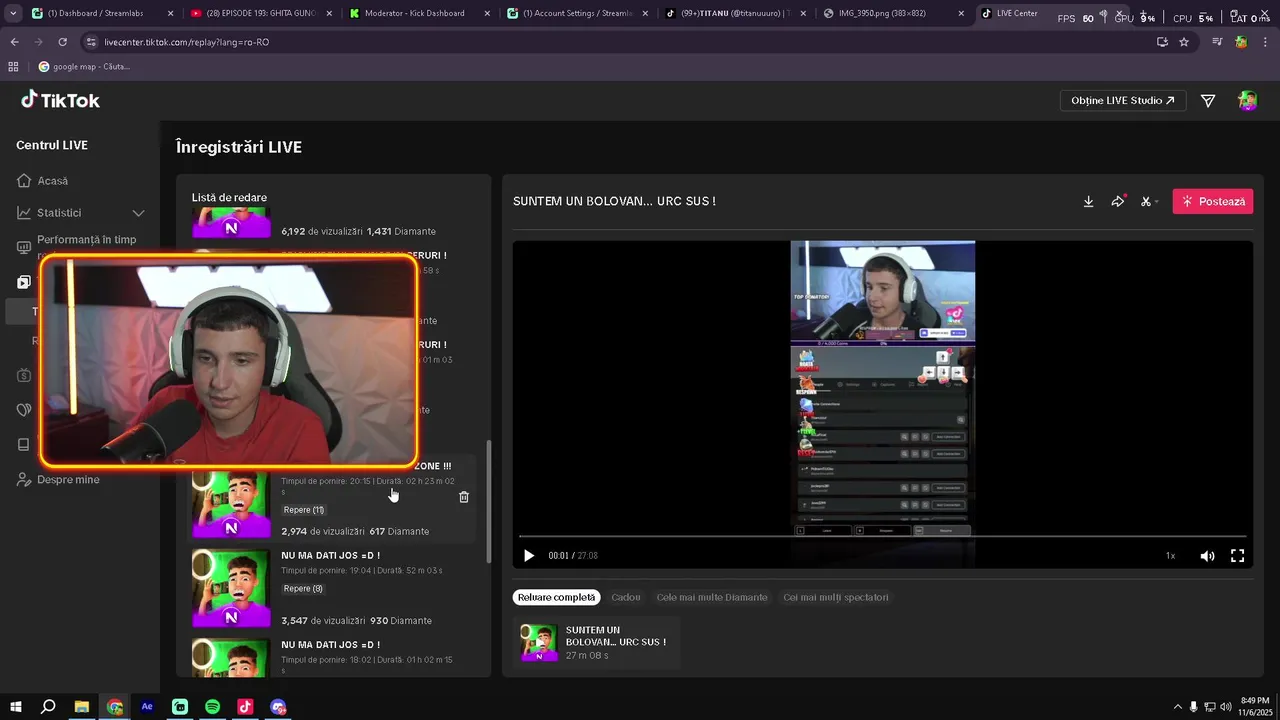Switch to Account Settings / Streamlabs tab
Image resolution: width=1280 pixels, height=720 pixels.
[x=578, y=14]
